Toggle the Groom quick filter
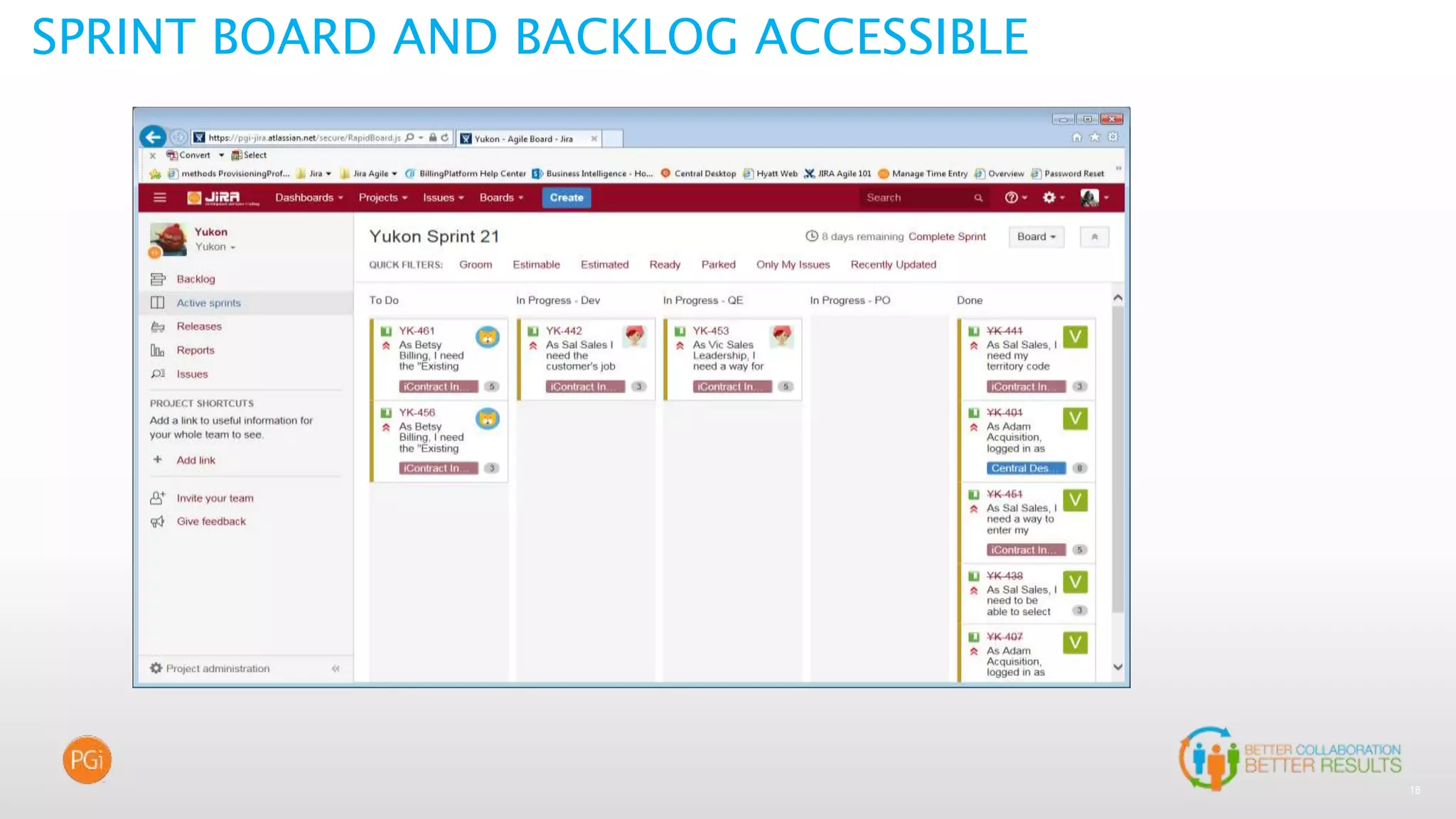This screenshot has height=819, width=1456. (476, 264)
